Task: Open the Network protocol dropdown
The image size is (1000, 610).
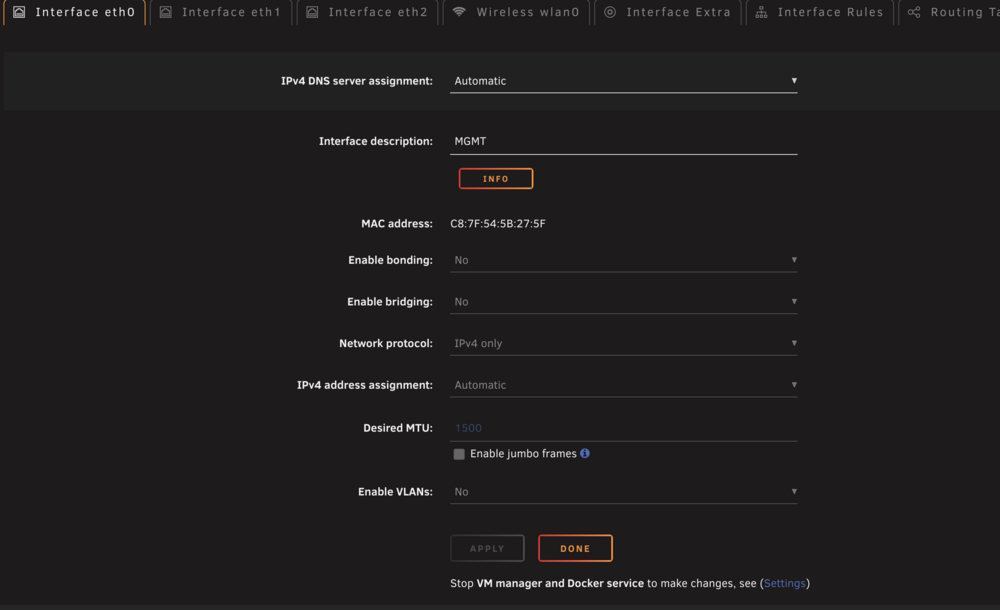Action: pyautogui.click(x=623, y=343)
